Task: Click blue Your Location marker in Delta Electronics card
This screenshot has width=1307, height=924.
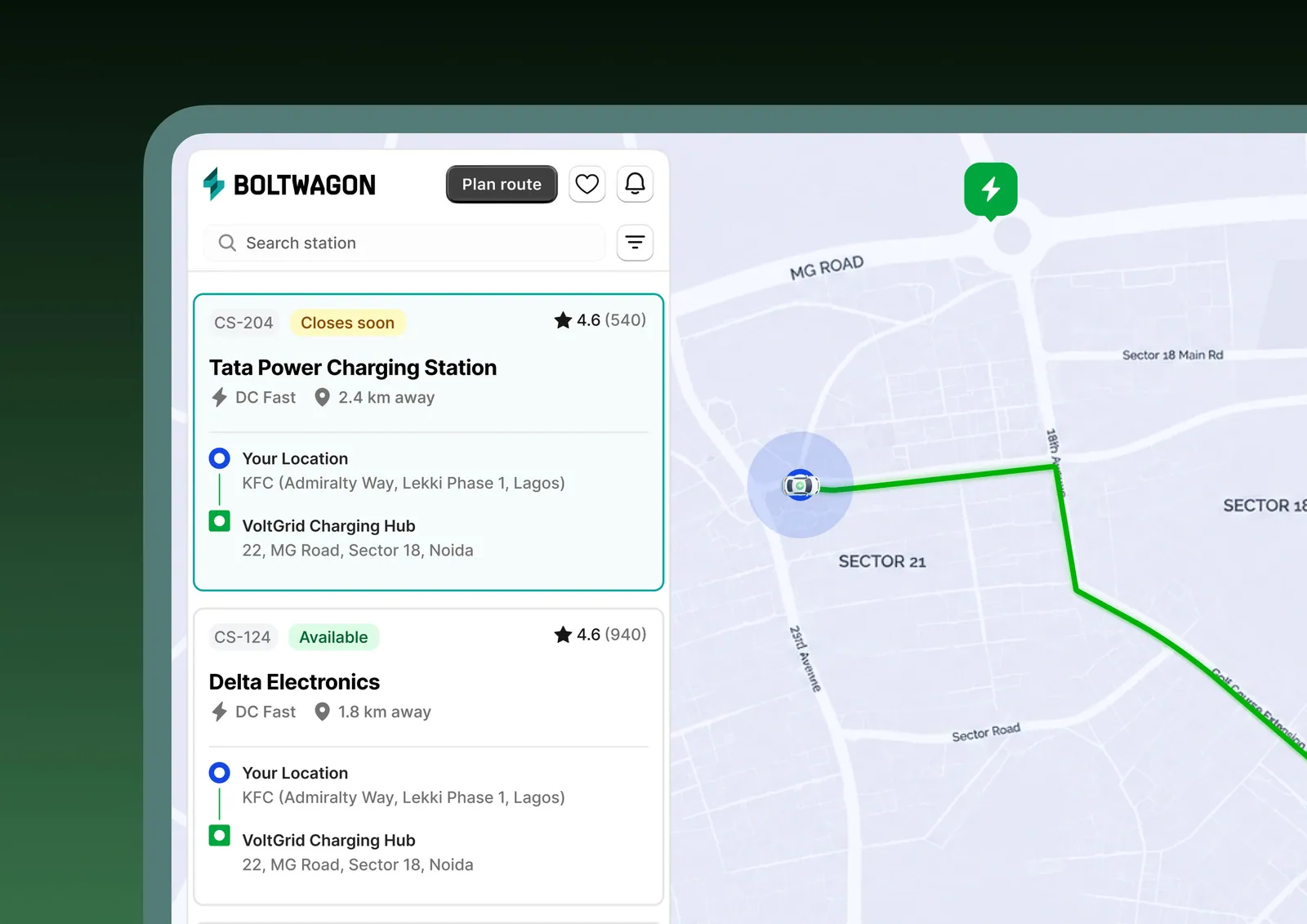Action: (x=219, y=773)
